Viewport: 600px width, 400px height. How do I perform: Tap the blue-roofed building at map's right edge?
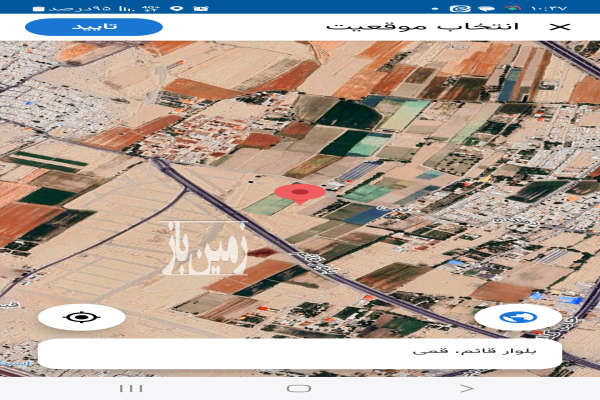pyautogui.click(x=570, y=299)
